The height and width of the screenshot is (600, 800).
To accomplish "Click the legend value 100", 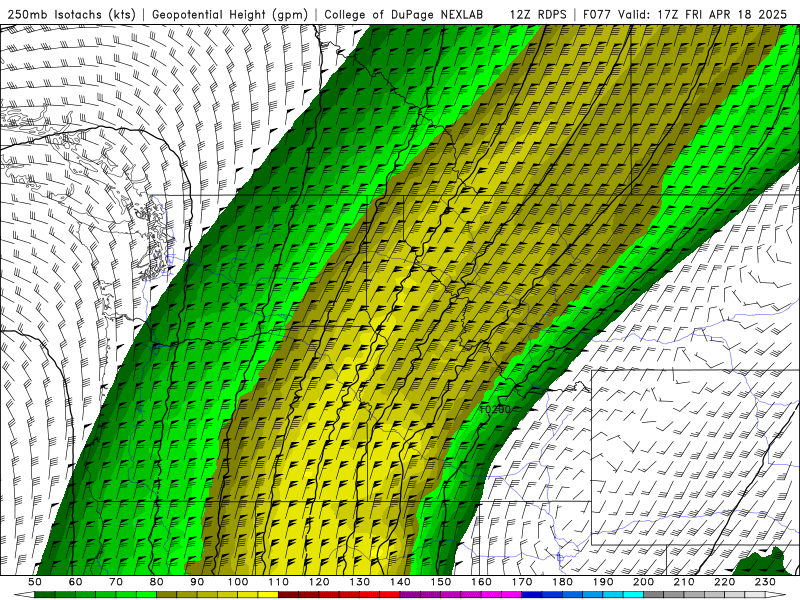I will click(238, 582).
